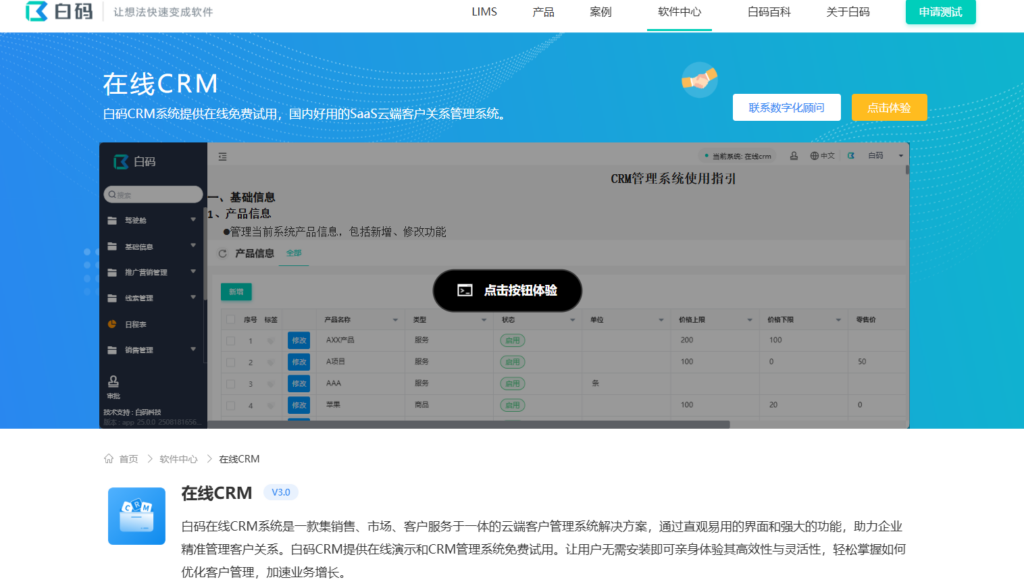The height and width of the screenshot is (586, 1024).
Task: Refresh 产品信息 using the circular arrow icon
Action: click(x=221, y=254)
